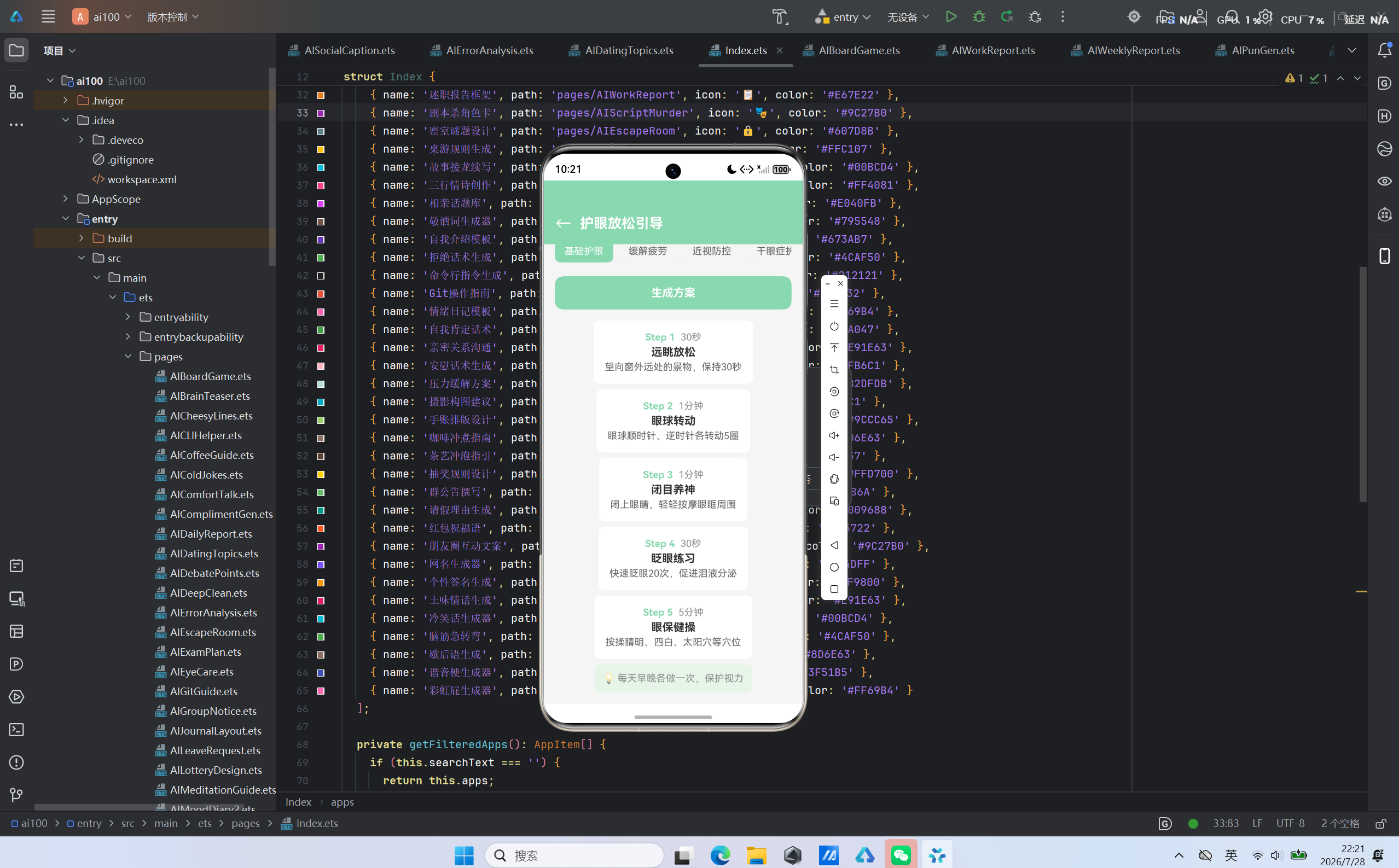Tap the 生成方案 button
This screenshot has height=868, width=1399.
[x=672, y=293]
